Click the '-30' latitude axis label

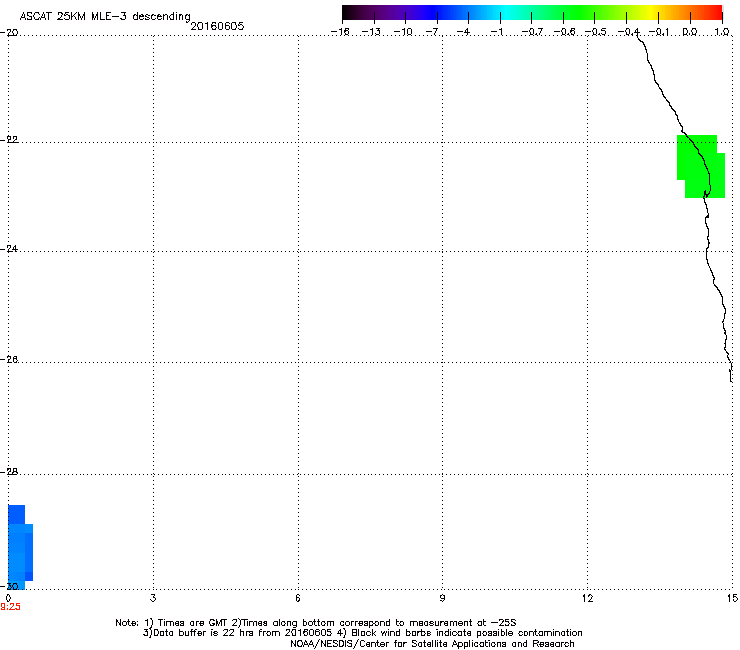pos(9,586)
